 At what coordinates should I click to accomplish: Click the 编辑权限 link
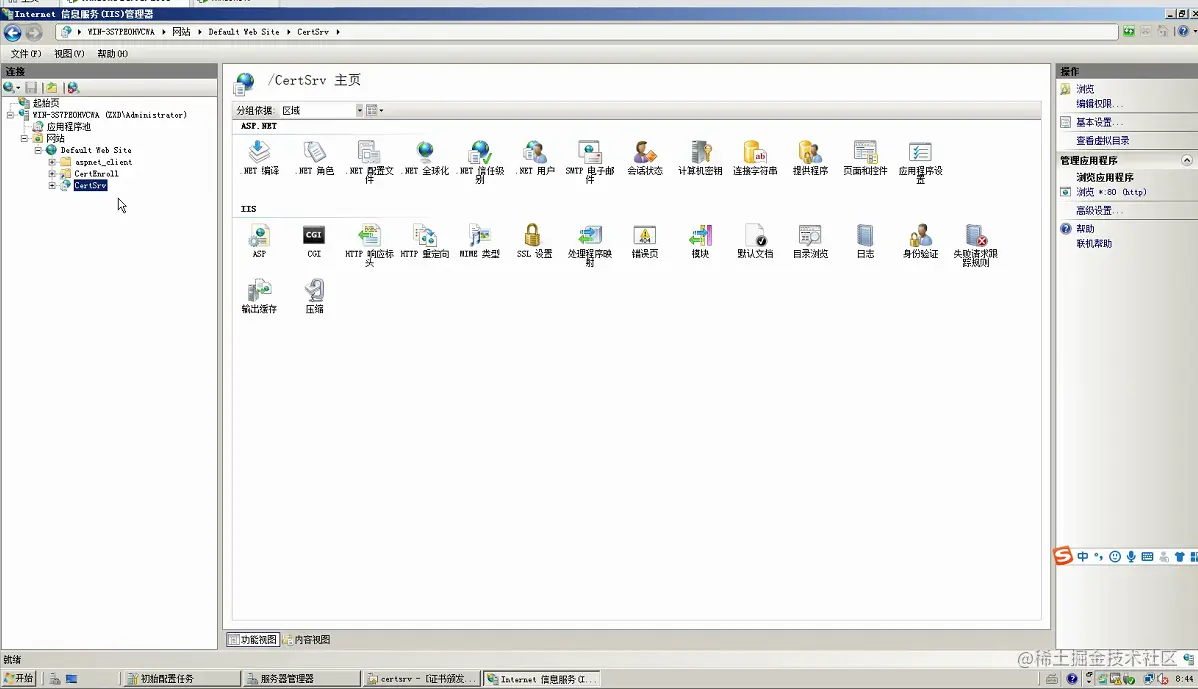coord(1099,104)
